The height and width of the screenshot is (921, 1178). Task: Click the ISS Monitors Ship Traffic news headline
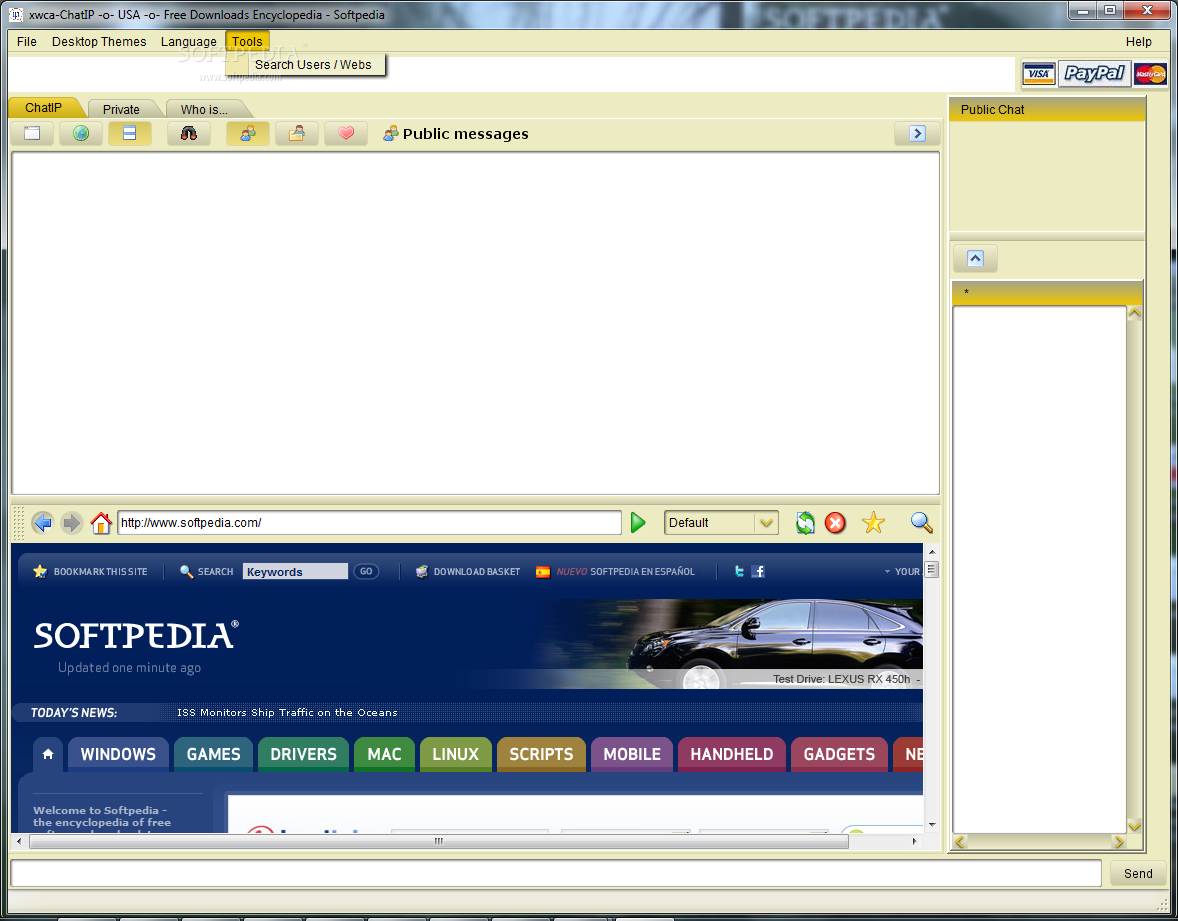(287, 712)
